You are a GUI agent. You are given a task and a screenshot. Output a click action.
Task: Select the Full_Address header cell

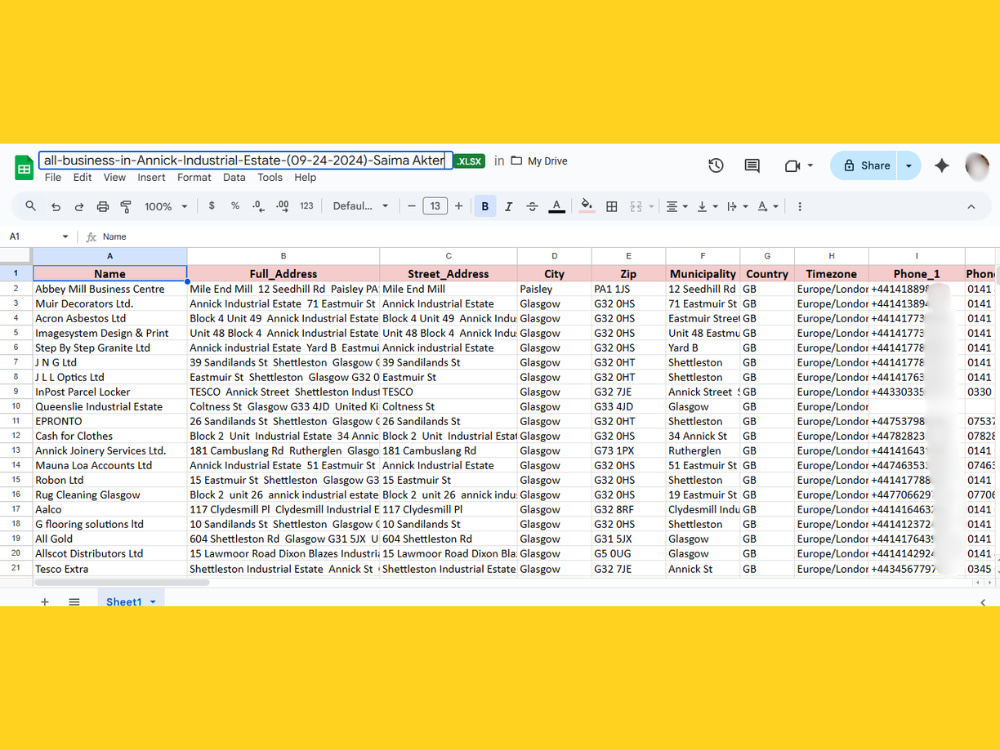[283, 274]
